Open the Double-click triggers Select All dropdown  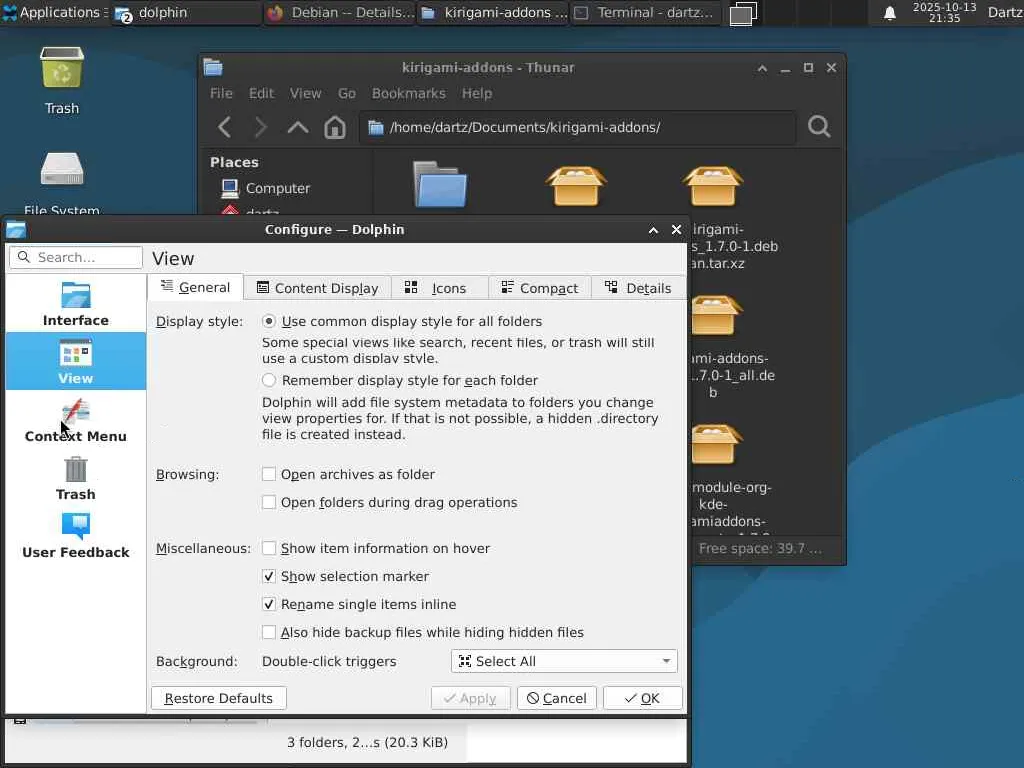click(x=564, y=661)
